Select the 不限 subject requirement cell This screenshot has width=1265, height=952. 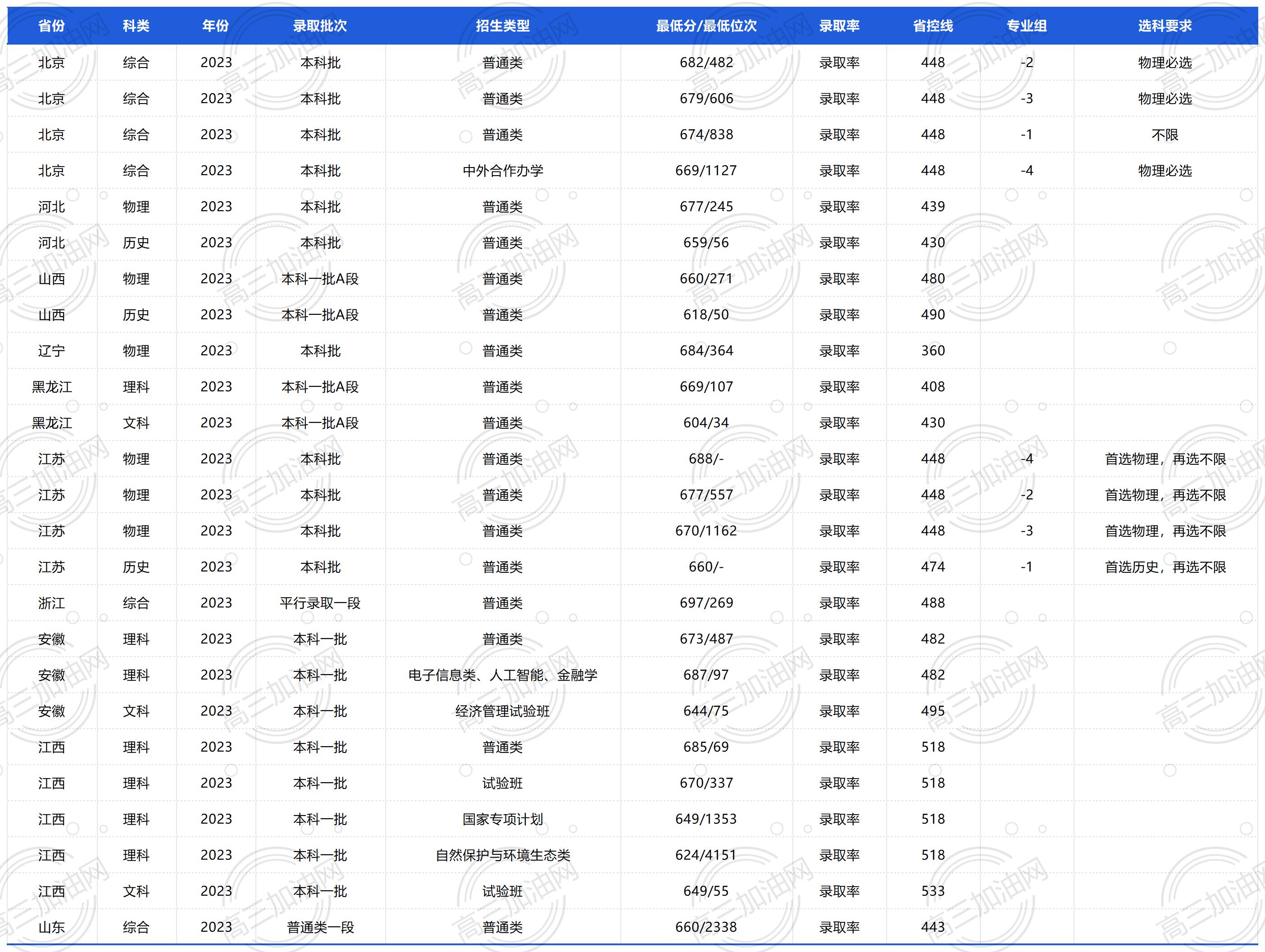click(x=1165, y=134)
